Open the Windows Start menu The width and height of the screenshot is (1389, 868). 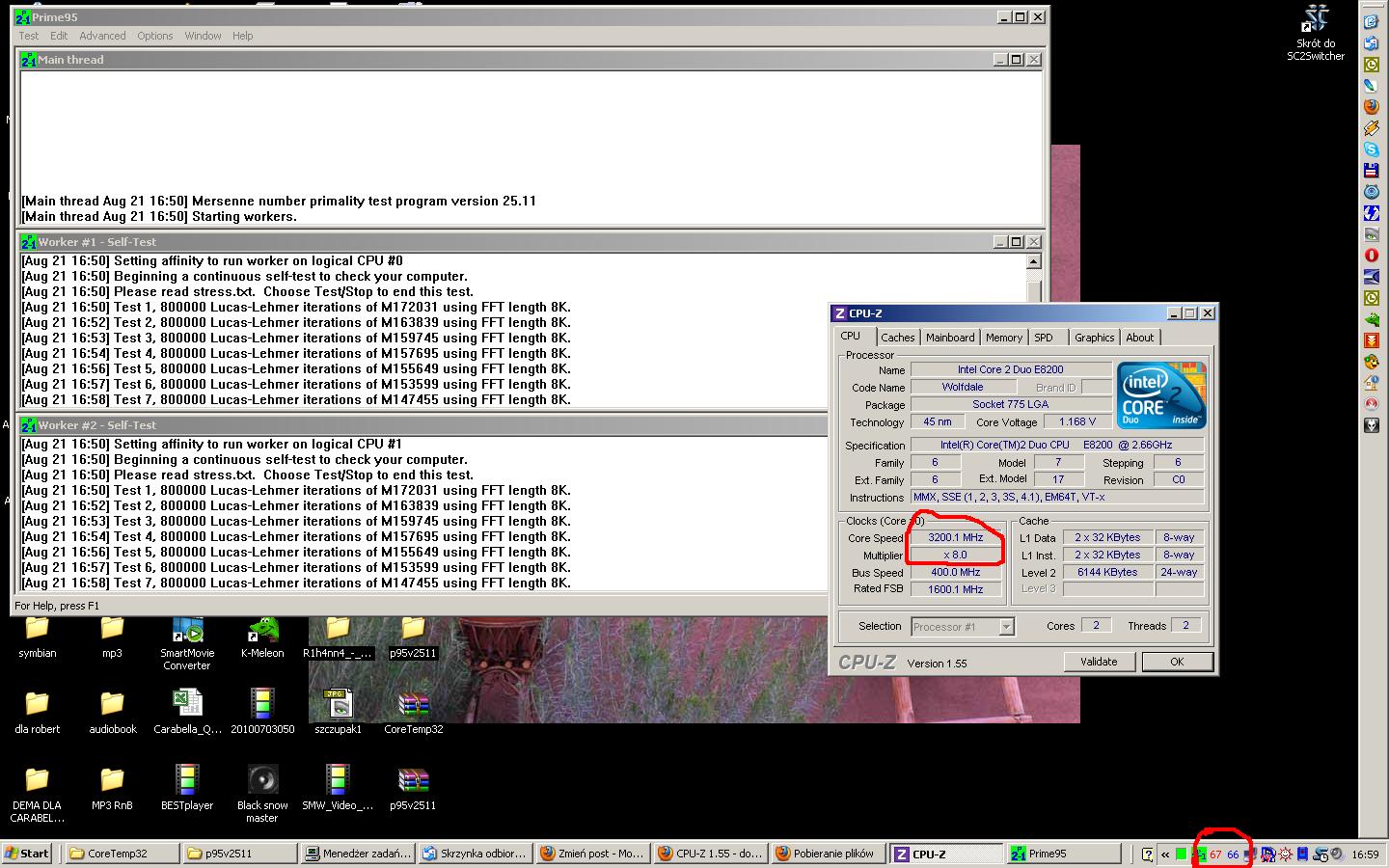(27, 854)
